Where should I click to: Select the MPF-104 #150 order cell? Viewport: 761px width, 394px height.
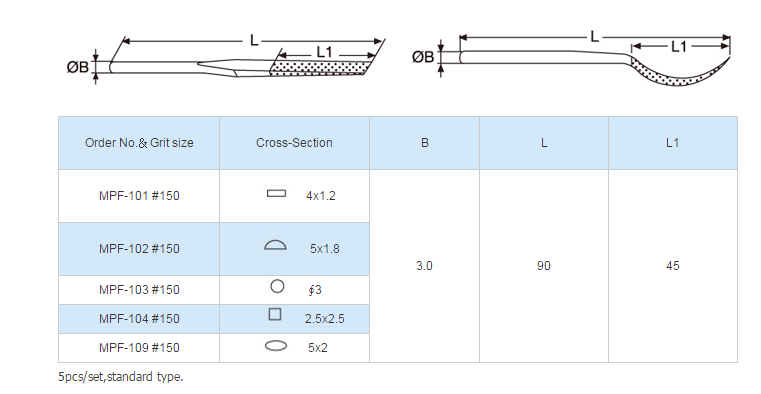click(x=139, y=319)
